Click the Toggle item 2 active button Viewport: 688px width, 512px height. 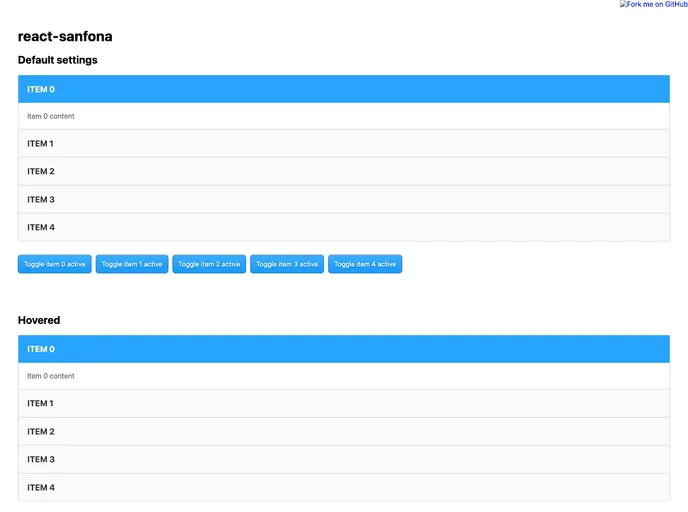tap(209, 264)
